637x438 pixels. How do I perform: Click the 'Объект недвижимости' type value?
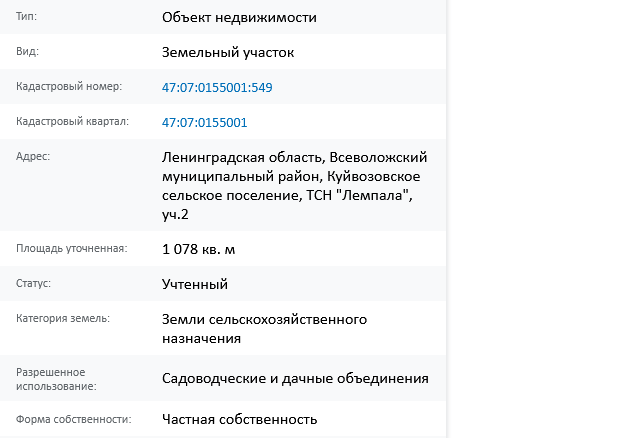(239, 17)
